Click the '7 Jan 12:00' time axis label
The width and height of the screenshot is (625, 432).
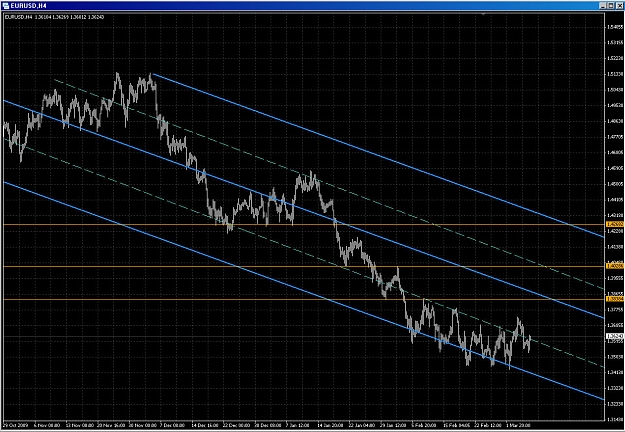click(298, 425)
